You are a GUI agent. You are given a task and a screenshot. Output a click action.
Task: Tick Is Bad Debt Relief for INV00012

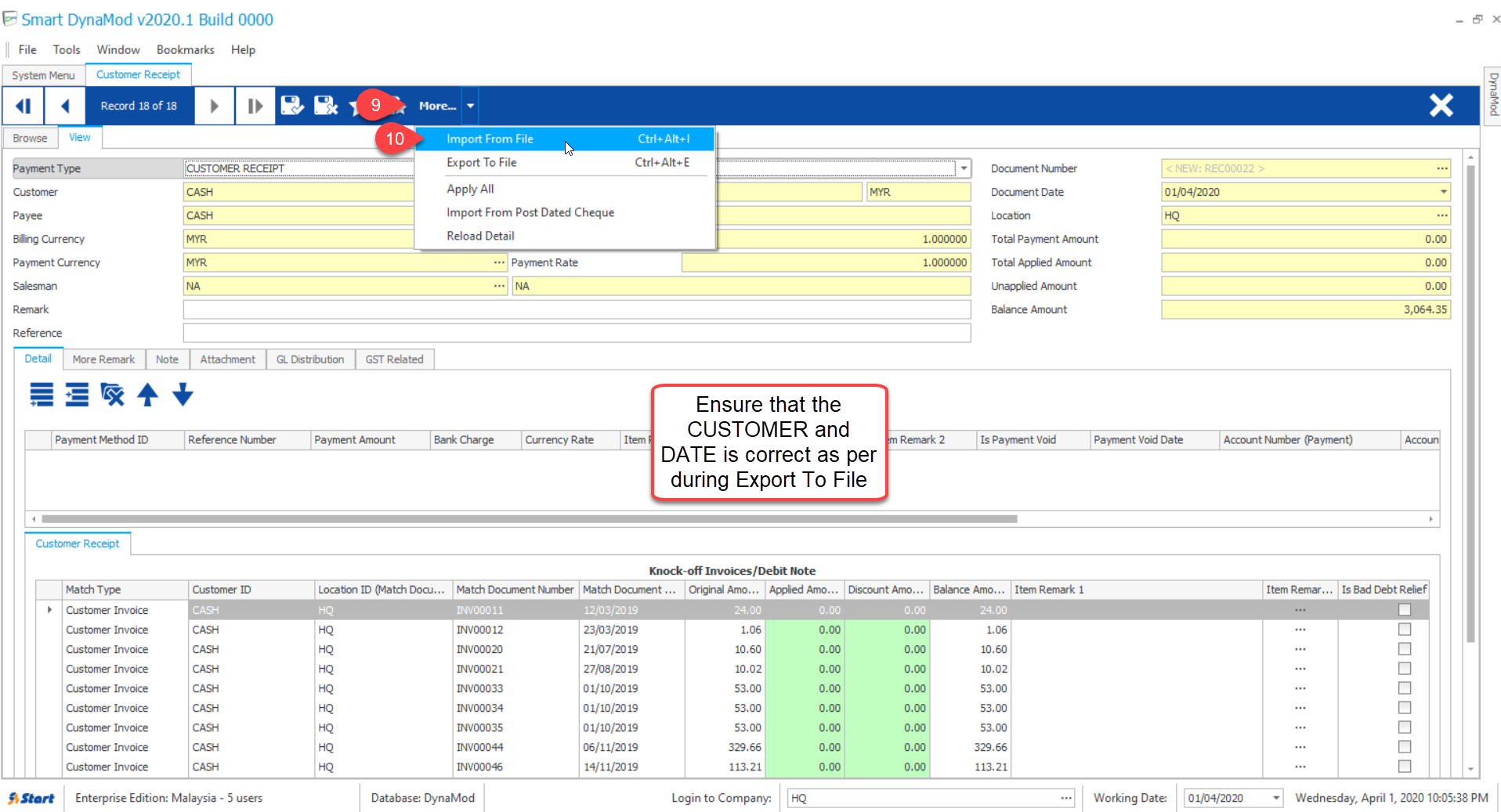tap(1405, 630)
